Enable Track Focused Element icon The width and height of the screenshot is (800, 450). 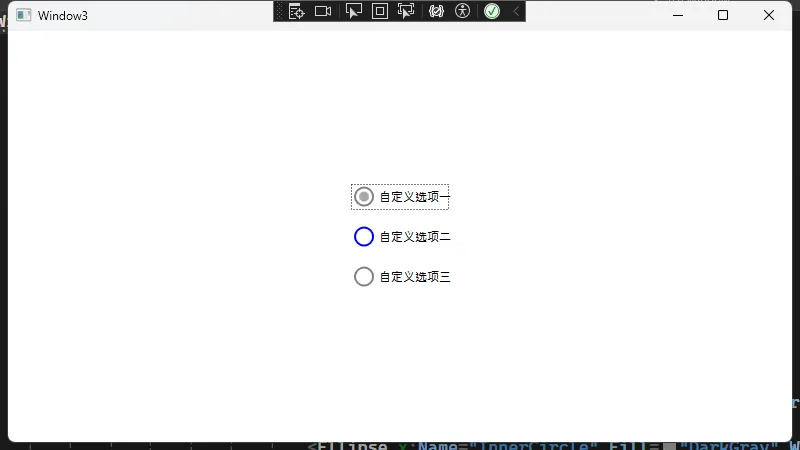coord(406,11)
